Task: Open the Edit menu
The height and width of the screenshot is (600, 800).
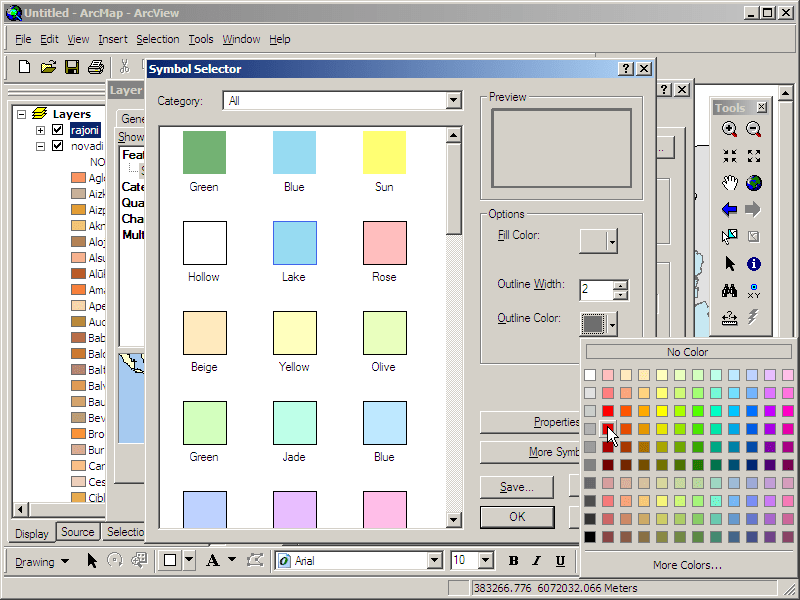Action: point(49,39)
